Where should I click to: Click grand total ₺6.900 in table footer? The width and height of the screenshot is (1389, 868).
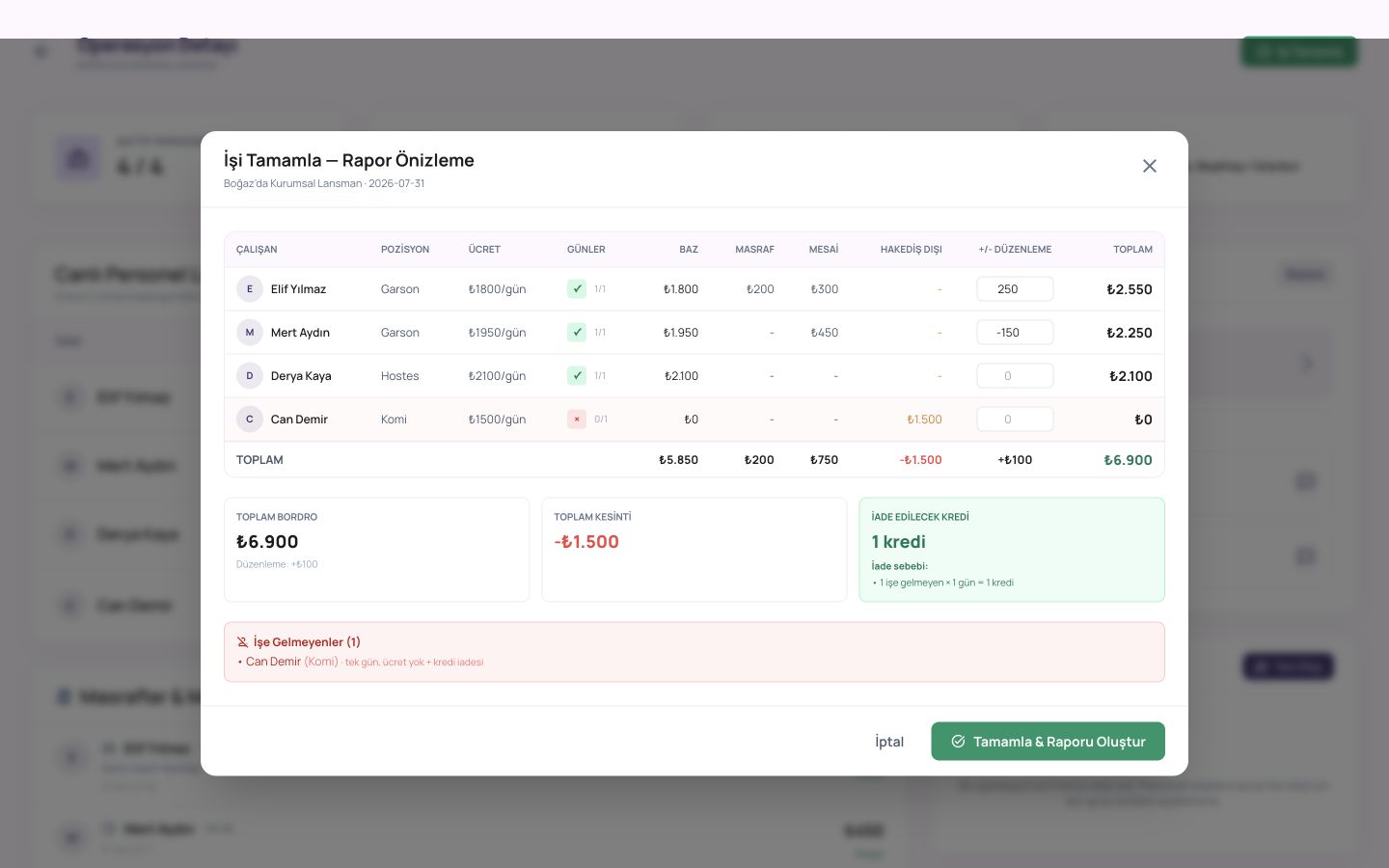[x=1128, y=460]
